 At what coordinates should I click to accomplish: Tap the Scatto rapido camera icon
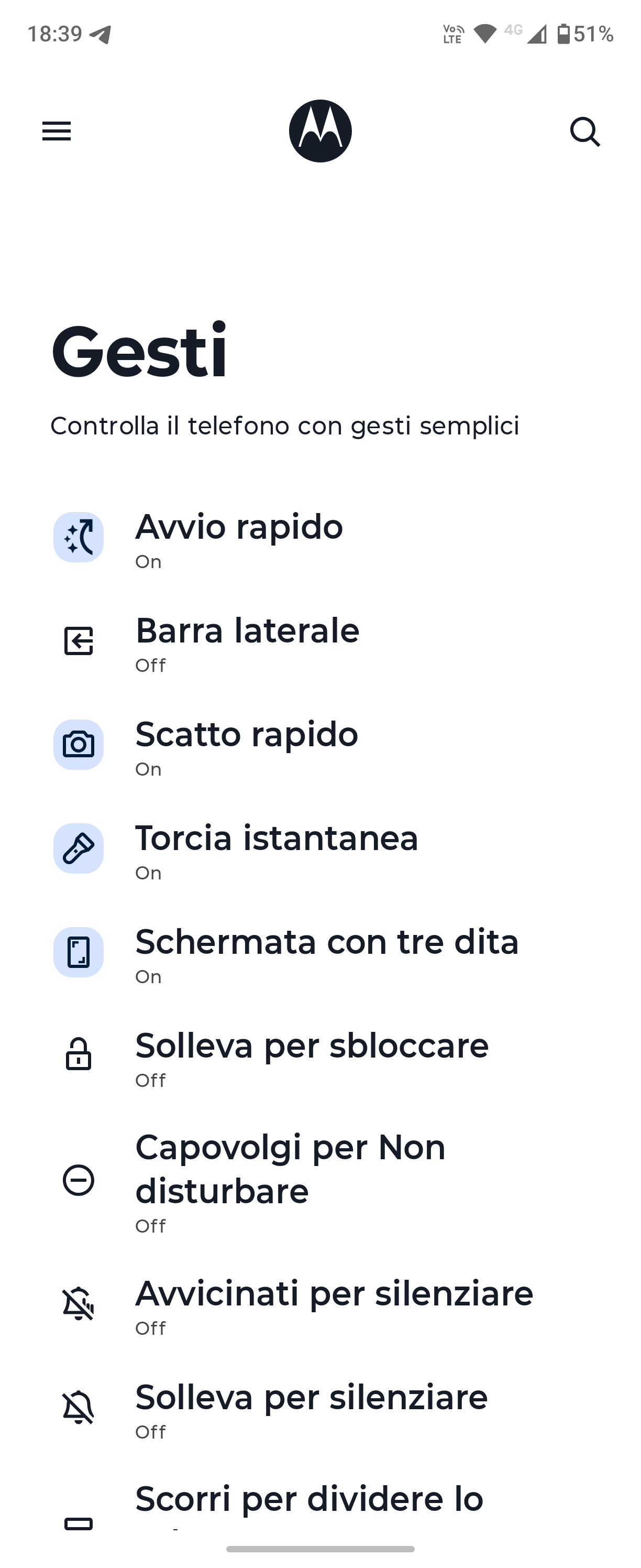[79, 745]
